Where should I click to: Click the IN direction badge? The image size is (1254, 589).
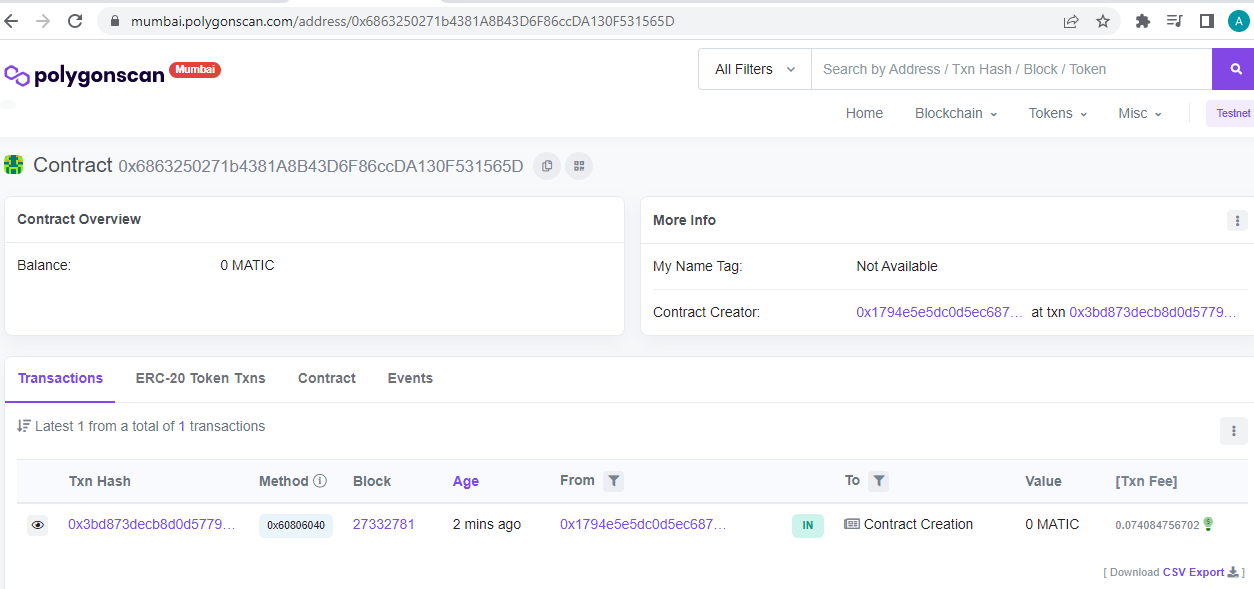pyautogui.click(x=808, y=525)
